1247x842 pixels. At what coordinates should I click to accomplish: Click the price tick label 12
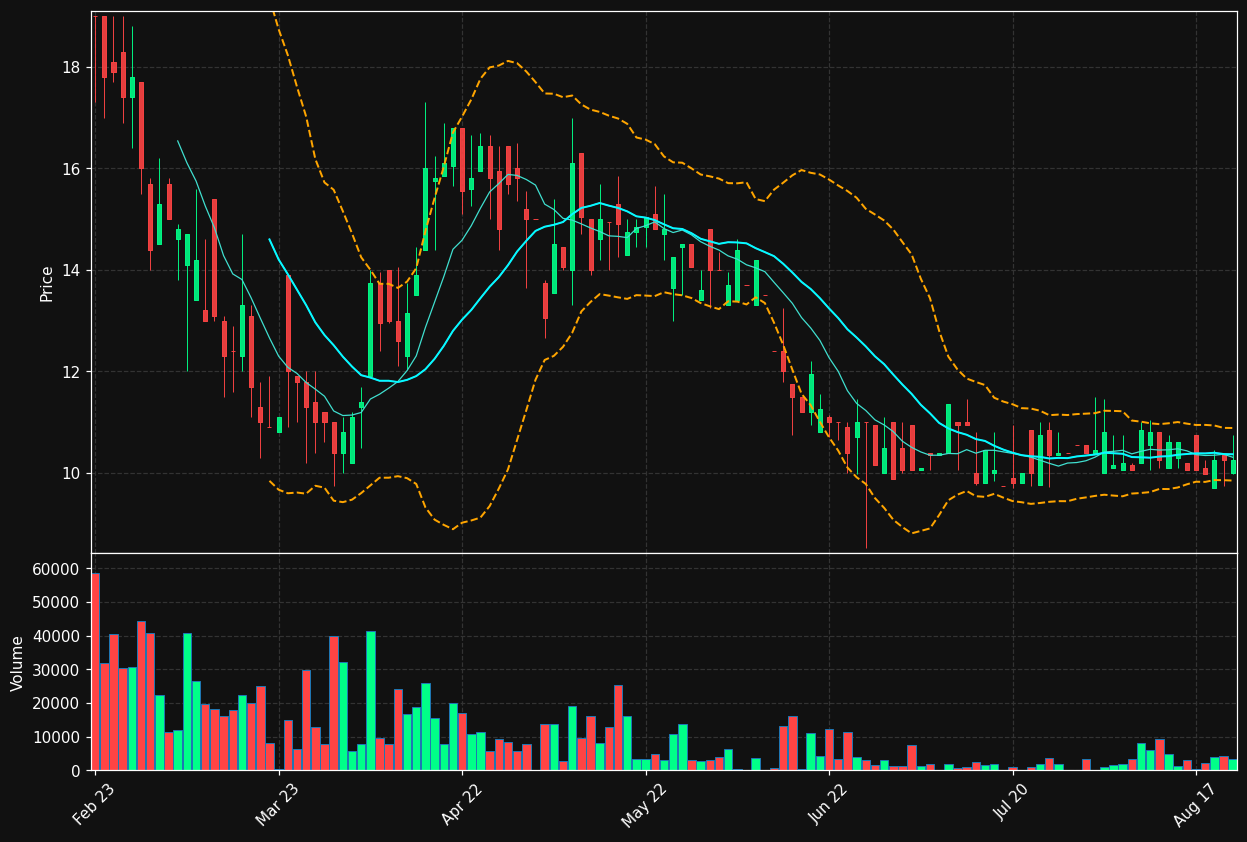pyautogui.click(x=71, y=372)
